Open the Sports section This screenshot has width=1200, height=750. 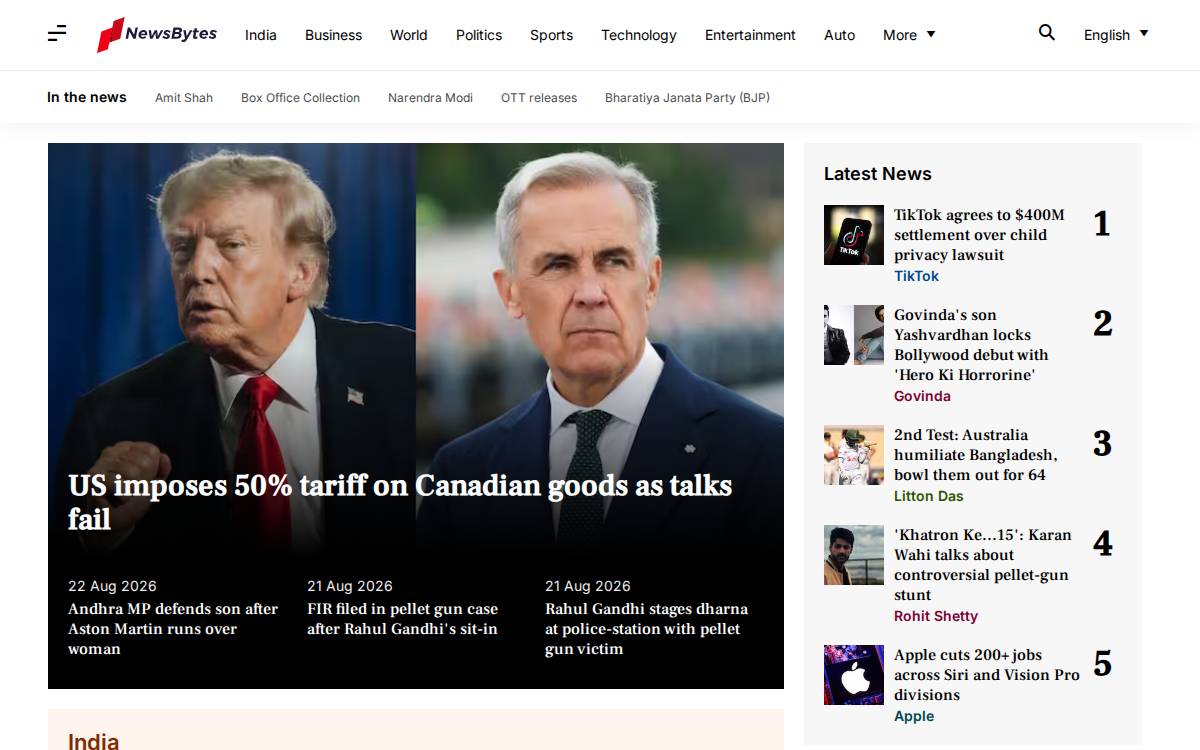(552, 35)
